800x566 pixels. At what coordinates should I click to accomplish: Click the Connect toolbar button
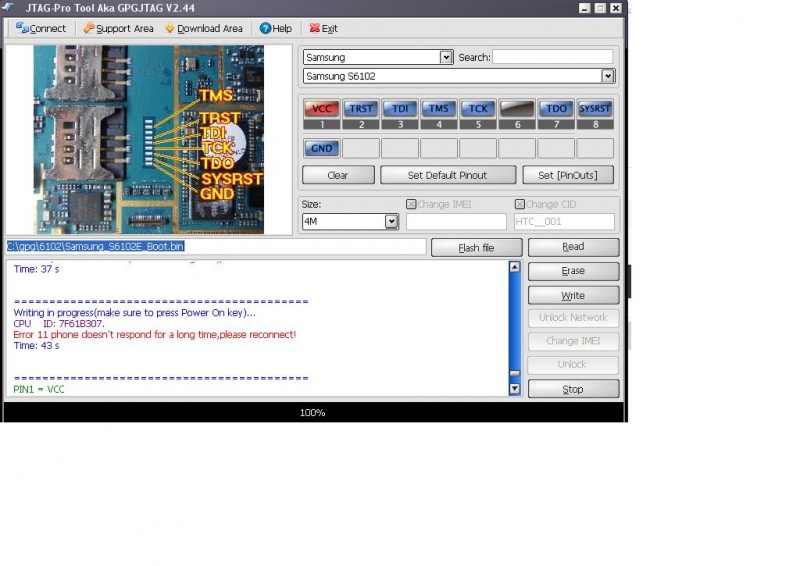40,29
